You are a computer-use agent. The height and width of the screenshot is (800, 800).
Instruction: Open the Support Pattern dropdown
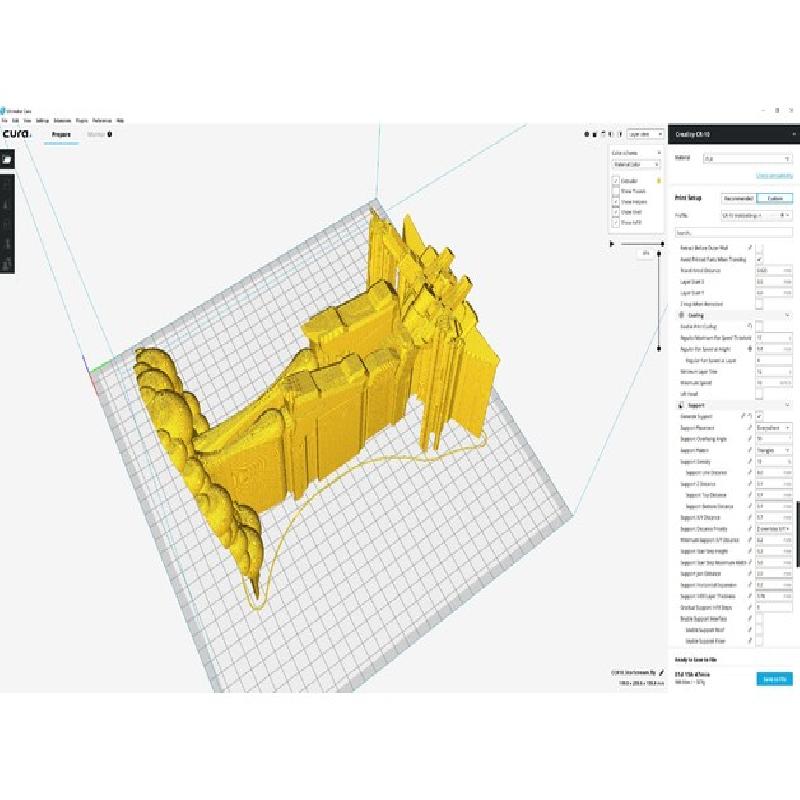click(774, 450)
